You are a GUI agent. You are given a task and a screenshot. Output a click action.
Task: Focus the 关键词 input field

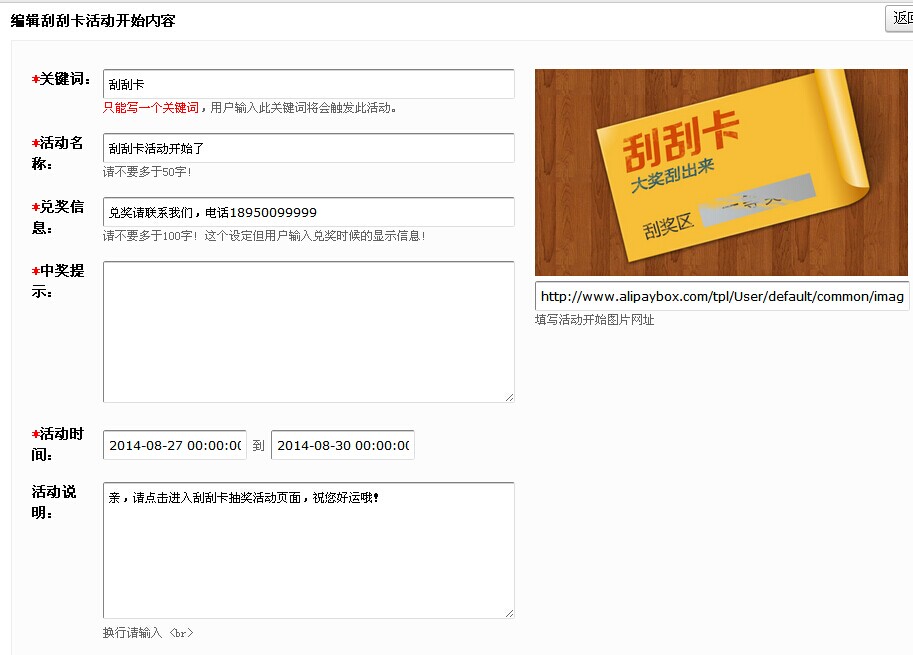pyautogui.click(x=308, y=84)
